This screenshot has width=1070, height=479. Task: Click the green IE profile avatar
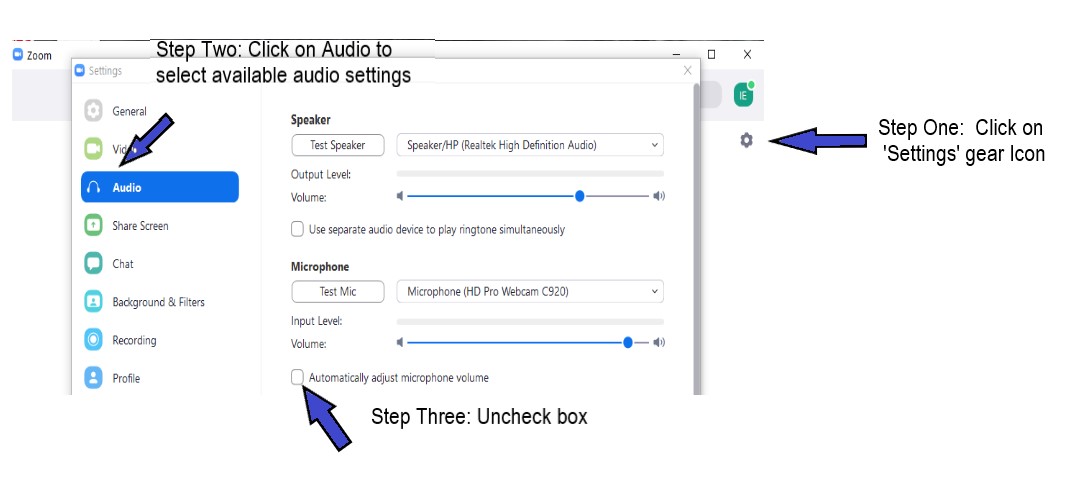pos(743,95)
